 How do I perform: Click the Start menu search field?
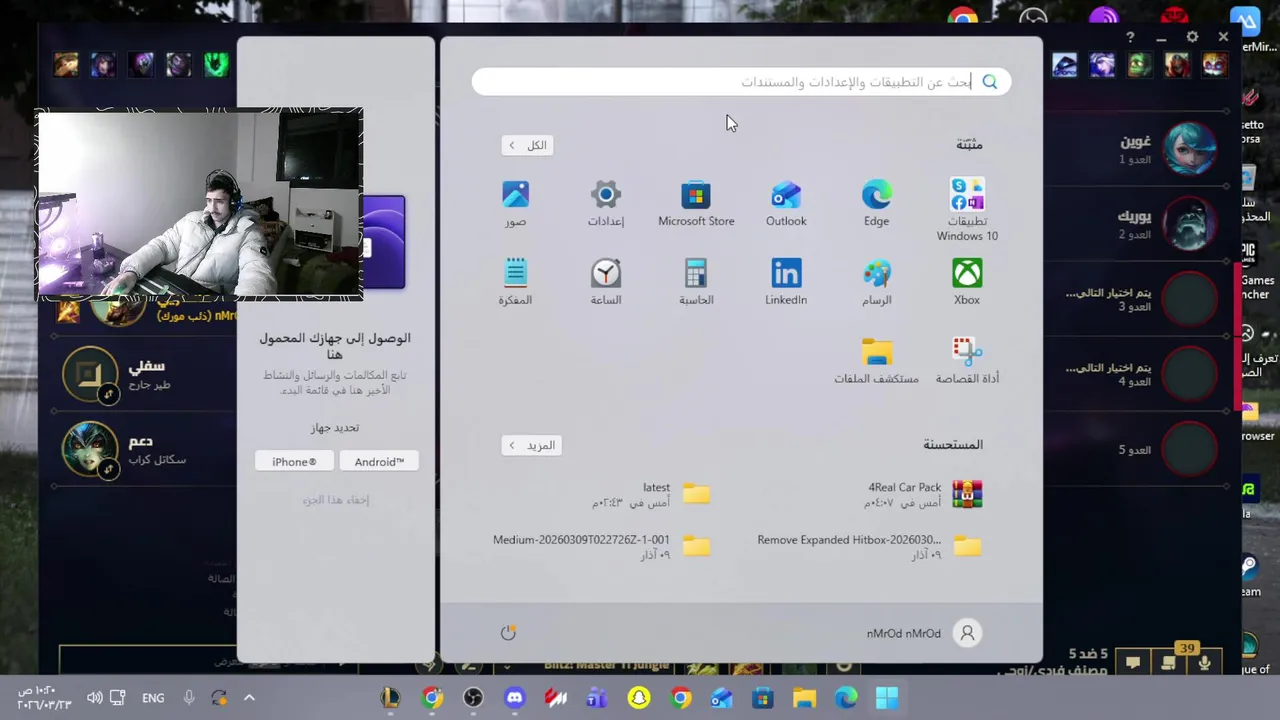pos(741,82)
